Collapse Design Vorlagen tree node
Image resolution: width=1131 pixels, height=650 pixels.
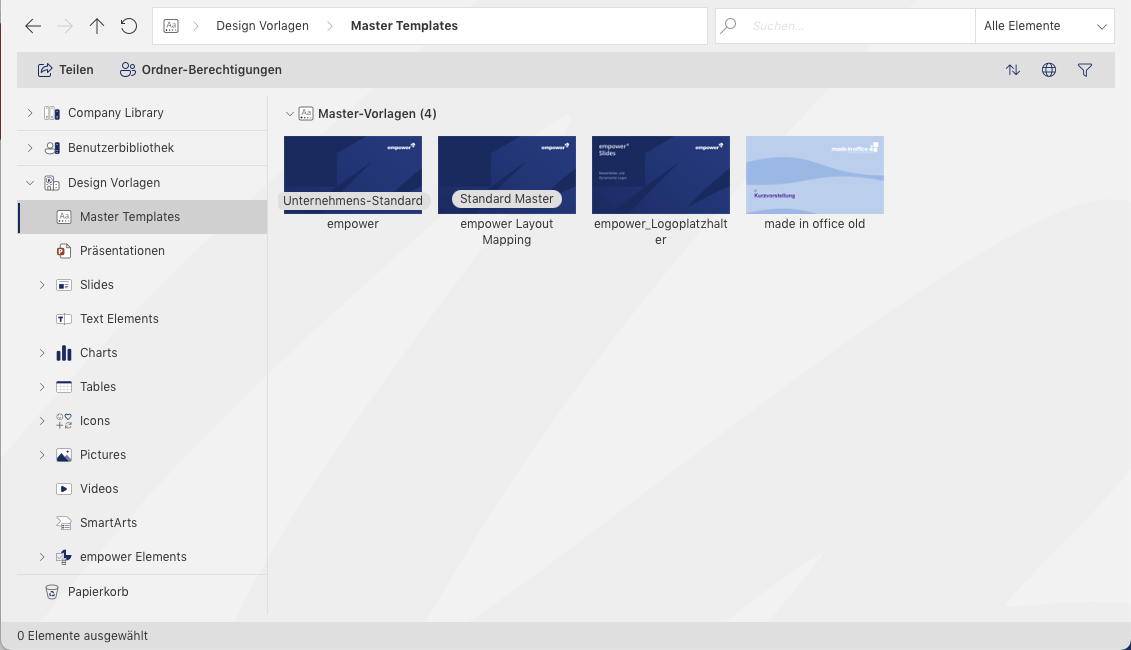[30, 183]
